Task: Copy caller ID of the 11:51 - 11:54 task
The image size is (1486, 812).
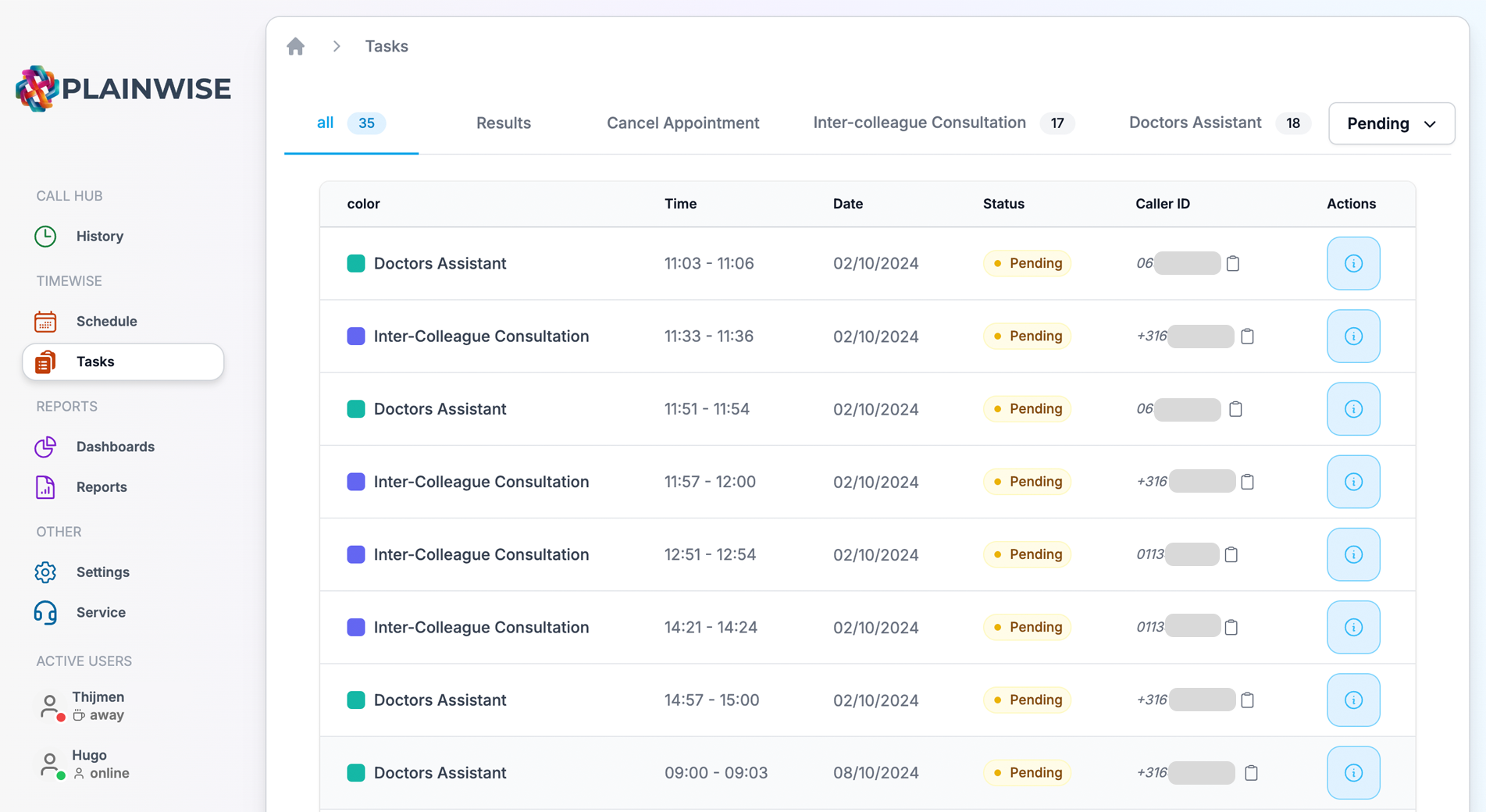Action: point(1235,409)
